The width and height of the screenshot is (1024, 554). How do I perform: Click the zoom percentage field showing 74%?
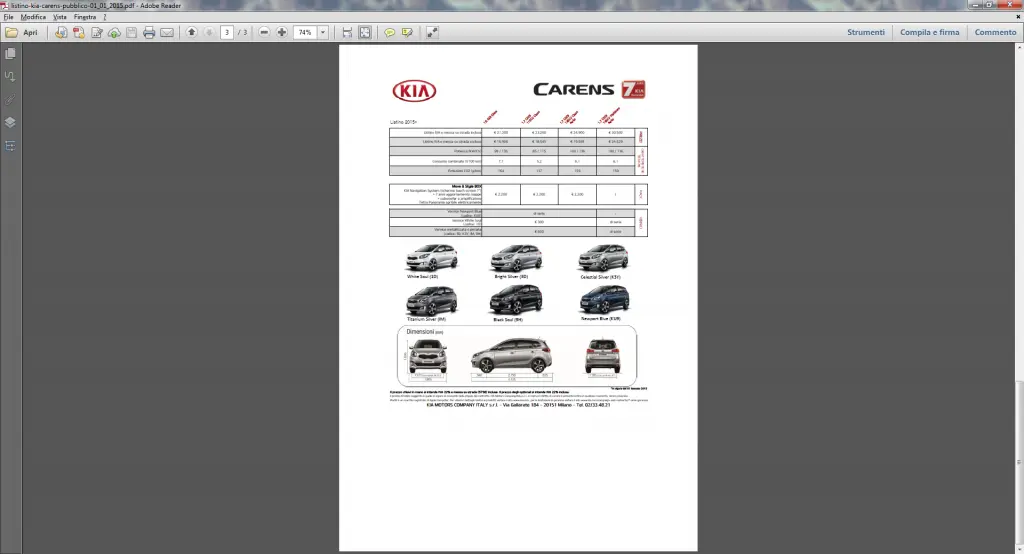[x=305, y=32]
